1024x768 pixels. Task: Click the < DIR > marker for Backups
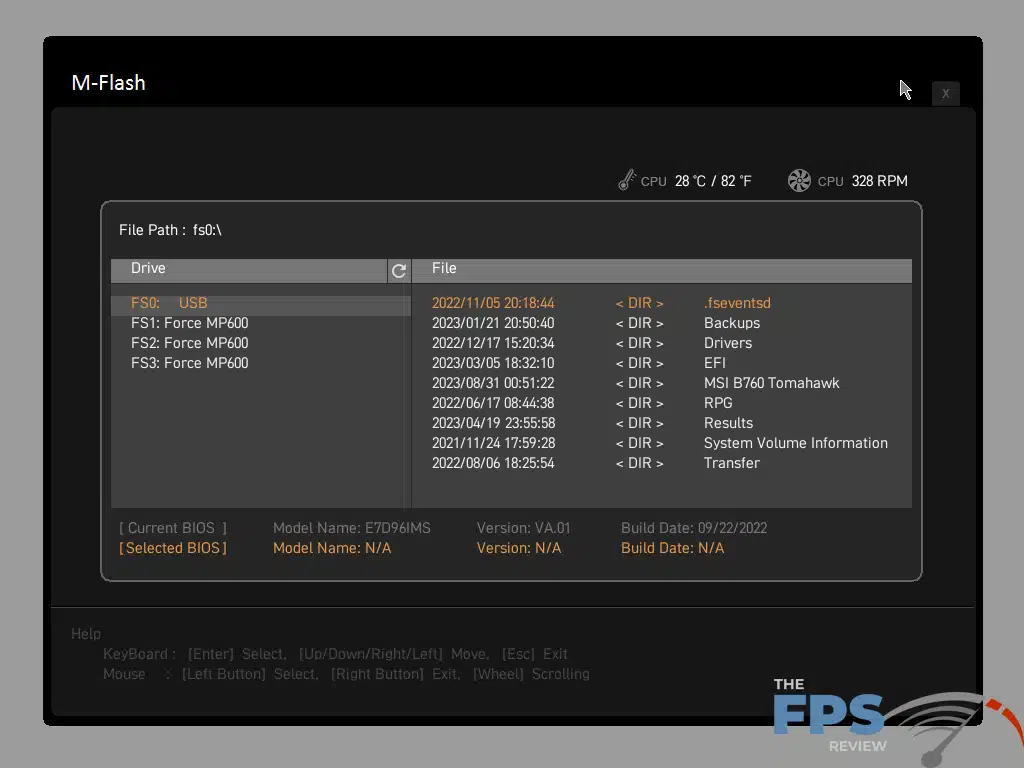point(639,323)
